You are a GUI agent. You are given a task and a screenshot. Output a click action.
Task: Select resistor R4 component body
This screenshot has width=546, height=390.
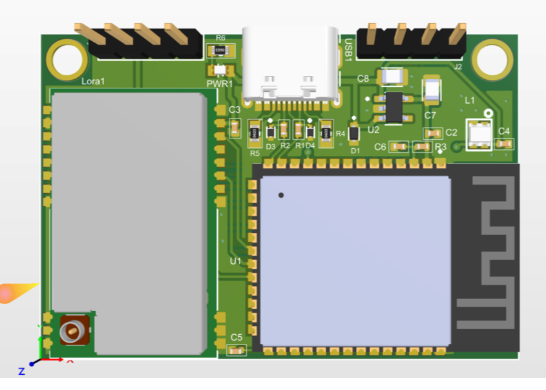pos(326,133)
